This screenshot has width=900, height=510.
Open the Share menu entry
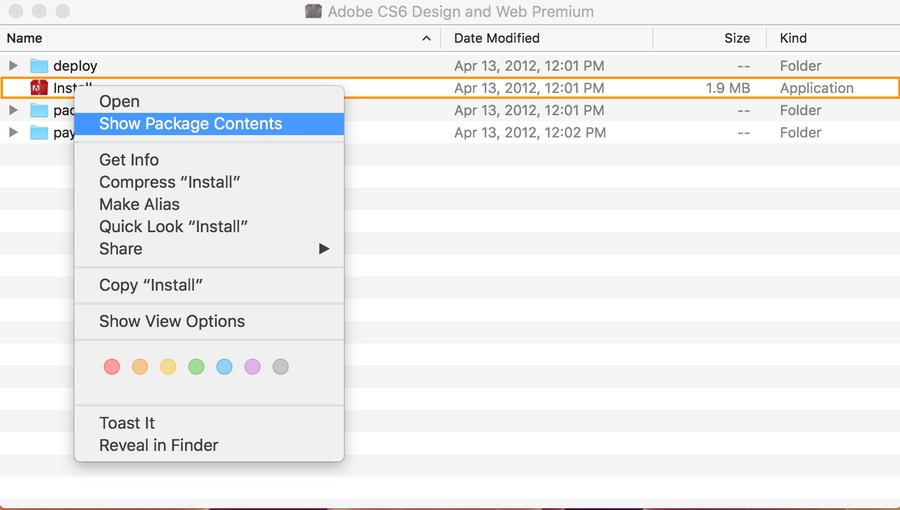209,249
